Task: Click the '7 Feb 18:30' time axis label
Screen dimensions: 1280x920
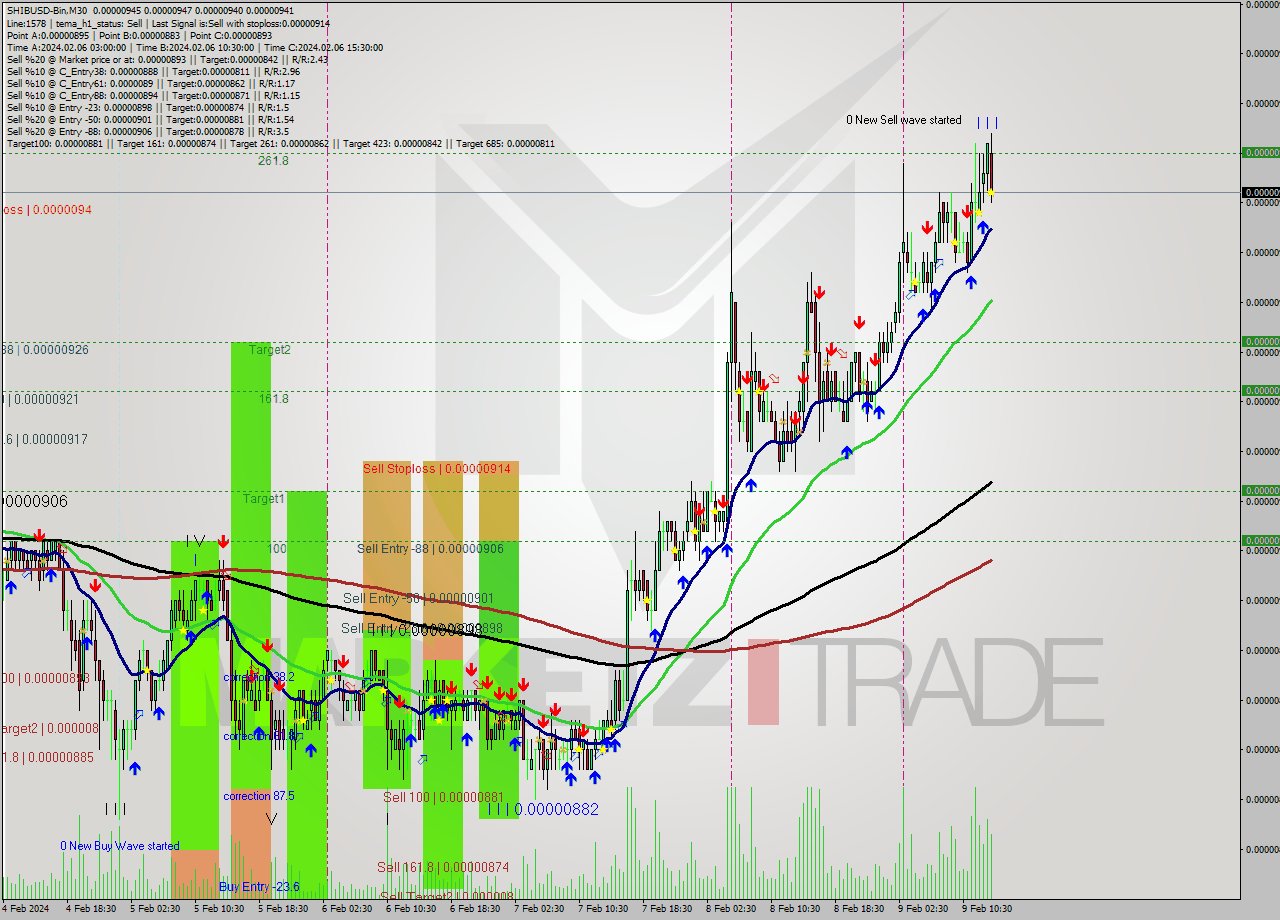Action: click(667, 909)
